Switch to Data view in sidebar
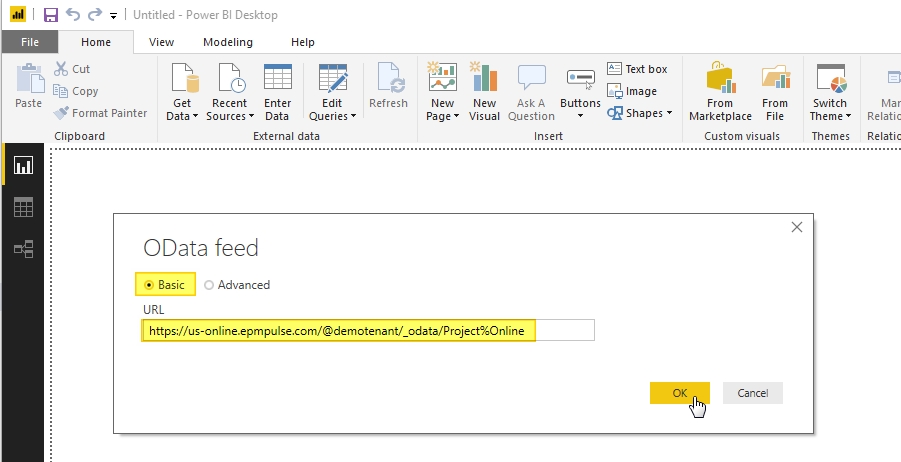The width and height of the screenshot is (901, 462). (x=23, y=207)
